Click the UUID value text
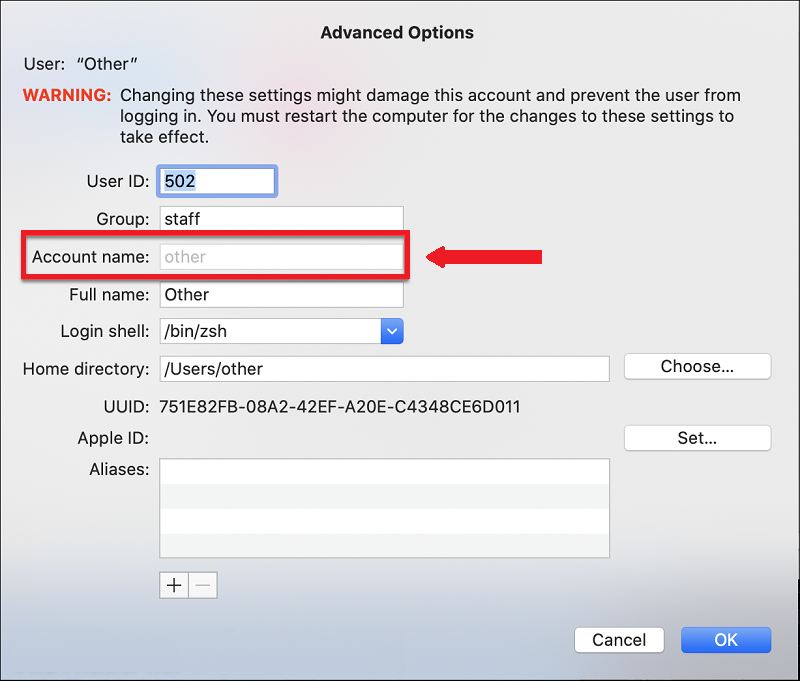The image size is (800, 681). click(x=340, y=407)
